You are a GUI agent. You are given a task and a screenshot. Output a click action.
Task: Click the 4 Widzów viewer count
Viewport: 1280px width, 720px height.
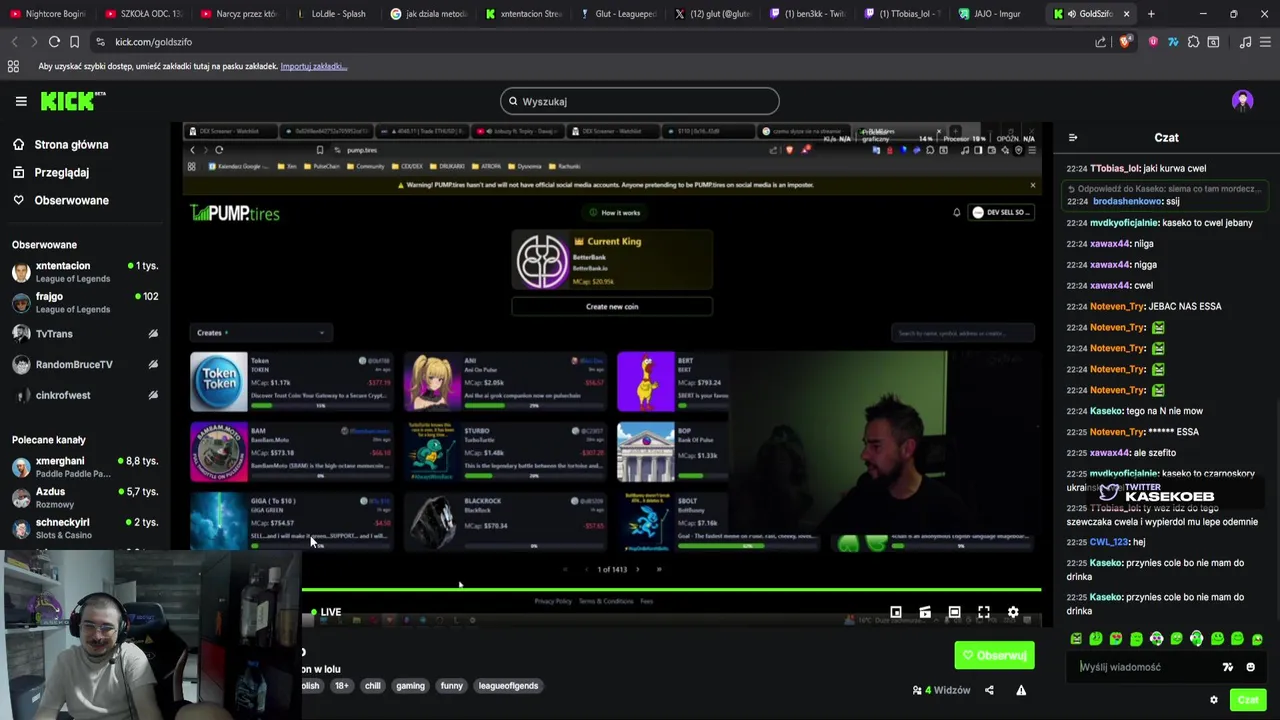click(x=941, y=690)
